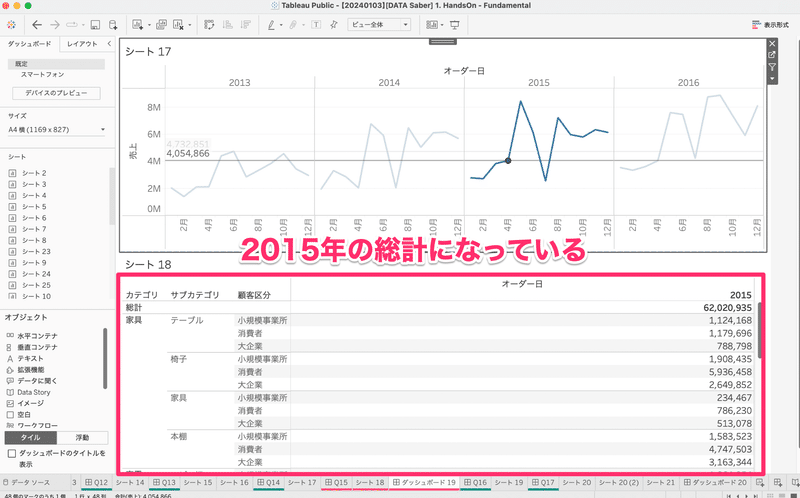
Task: Click the go to sheet icon on Sheet 17
Action: coord(772,55)
